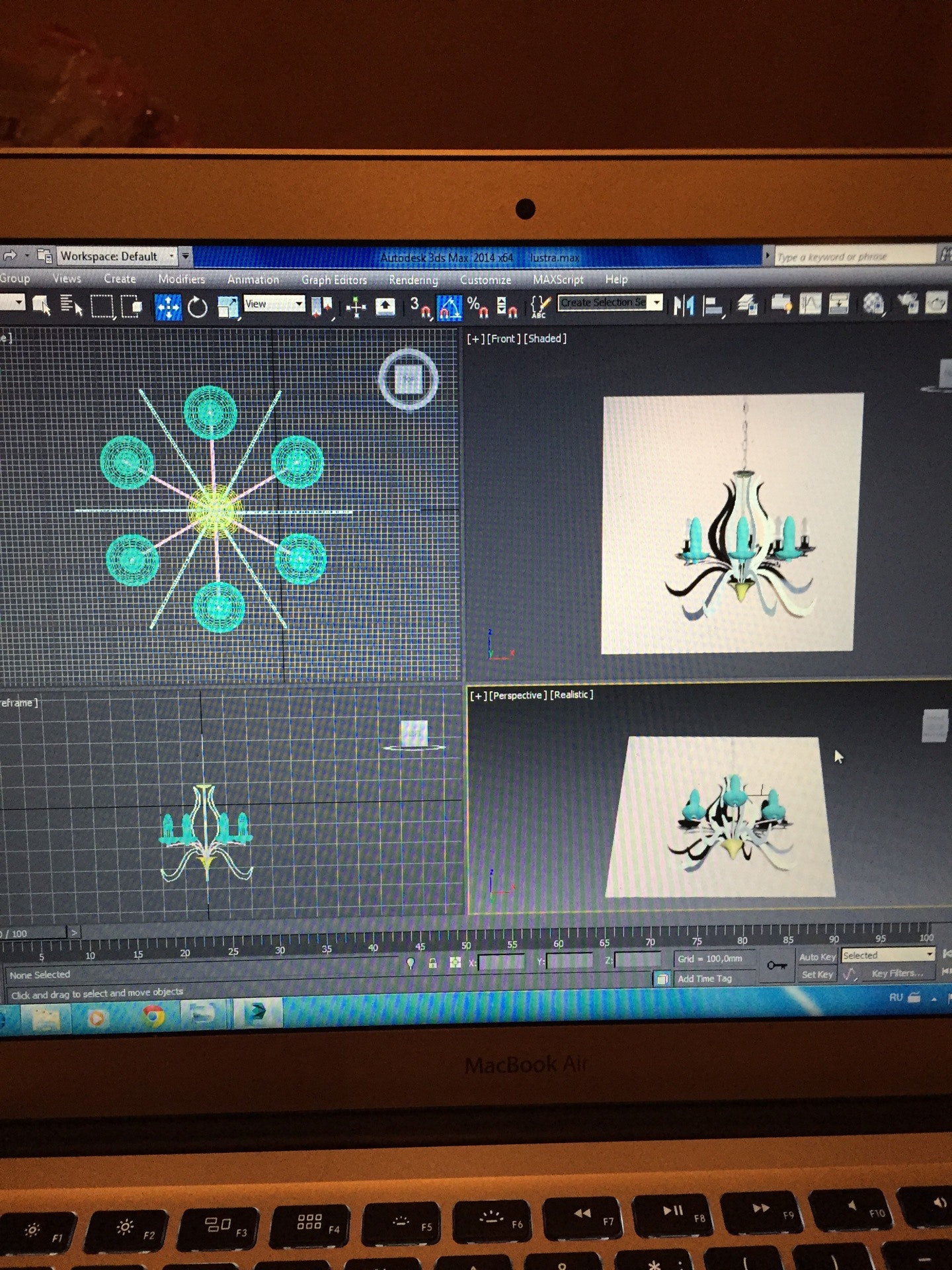Click Use Pivot Point Center icon
The image size is (952, 1270).
(322, 306)
